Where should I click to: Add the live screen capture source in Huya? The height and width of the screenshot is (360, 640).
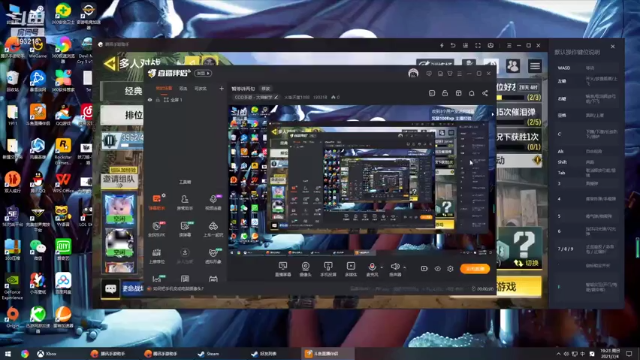[x=283, y=269]
